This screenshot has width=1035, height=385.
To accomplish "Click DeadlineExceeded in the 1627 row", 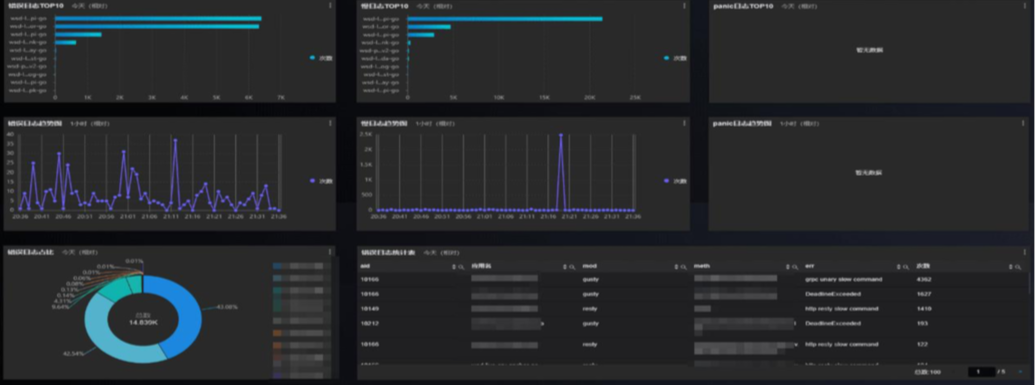I will point(833,294).
